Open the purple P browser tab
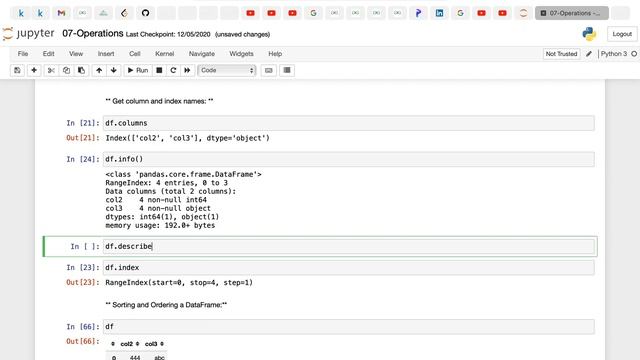Image resolution: width=640 pixels, height=360 pixels. pos(418,13)
